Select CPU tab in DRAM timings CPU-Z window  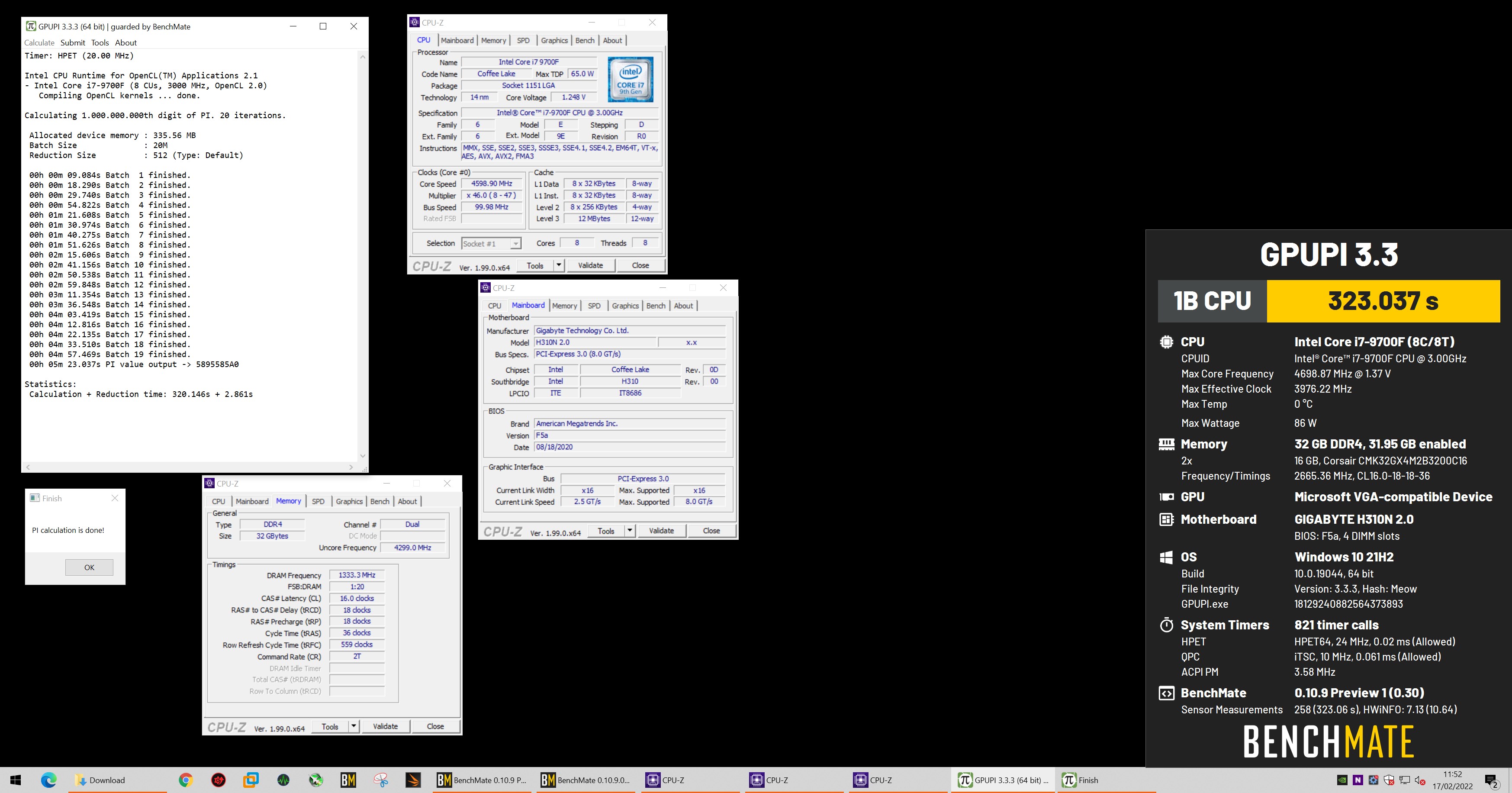(219, 501)
